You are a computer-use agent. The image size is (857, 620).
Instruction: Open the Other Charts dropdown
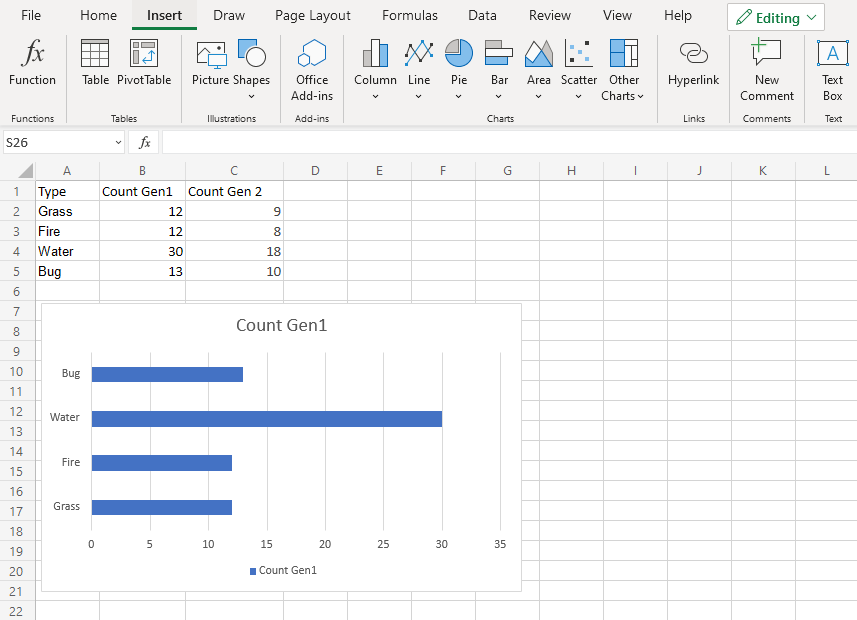623,96
